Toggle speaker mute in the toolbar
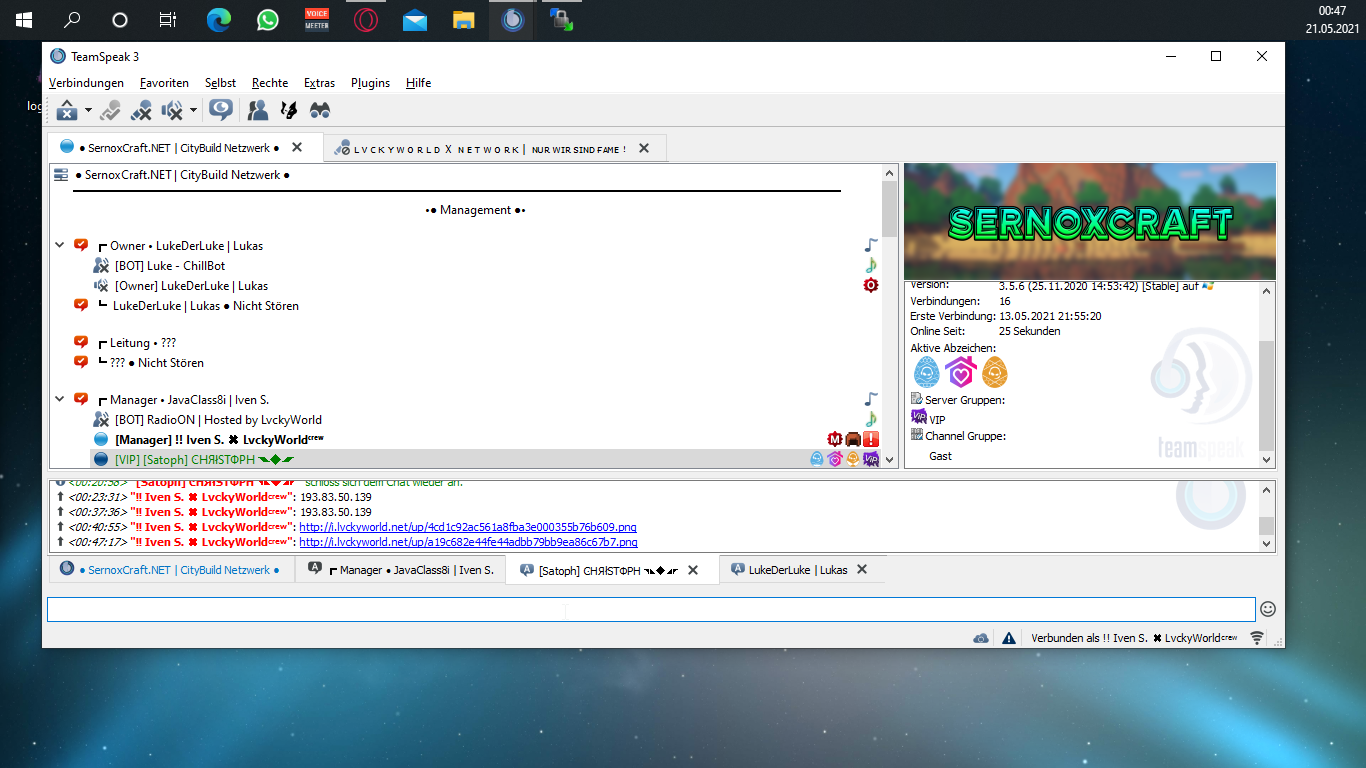The height and width of the screenshot is (768, 1366). (172, 110)
